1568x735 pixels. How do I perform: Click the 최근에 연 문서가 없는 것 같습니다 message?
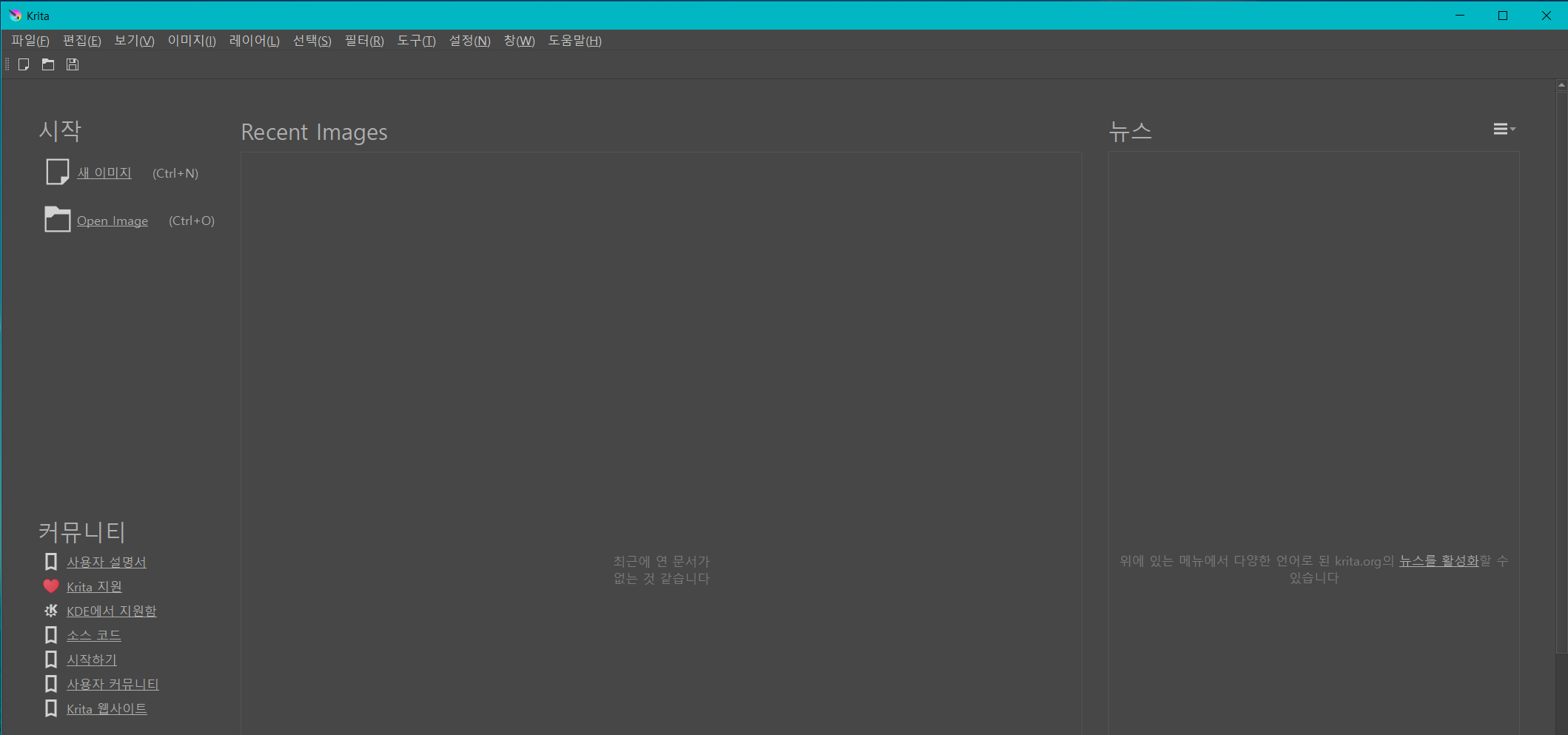pos(661,570)
